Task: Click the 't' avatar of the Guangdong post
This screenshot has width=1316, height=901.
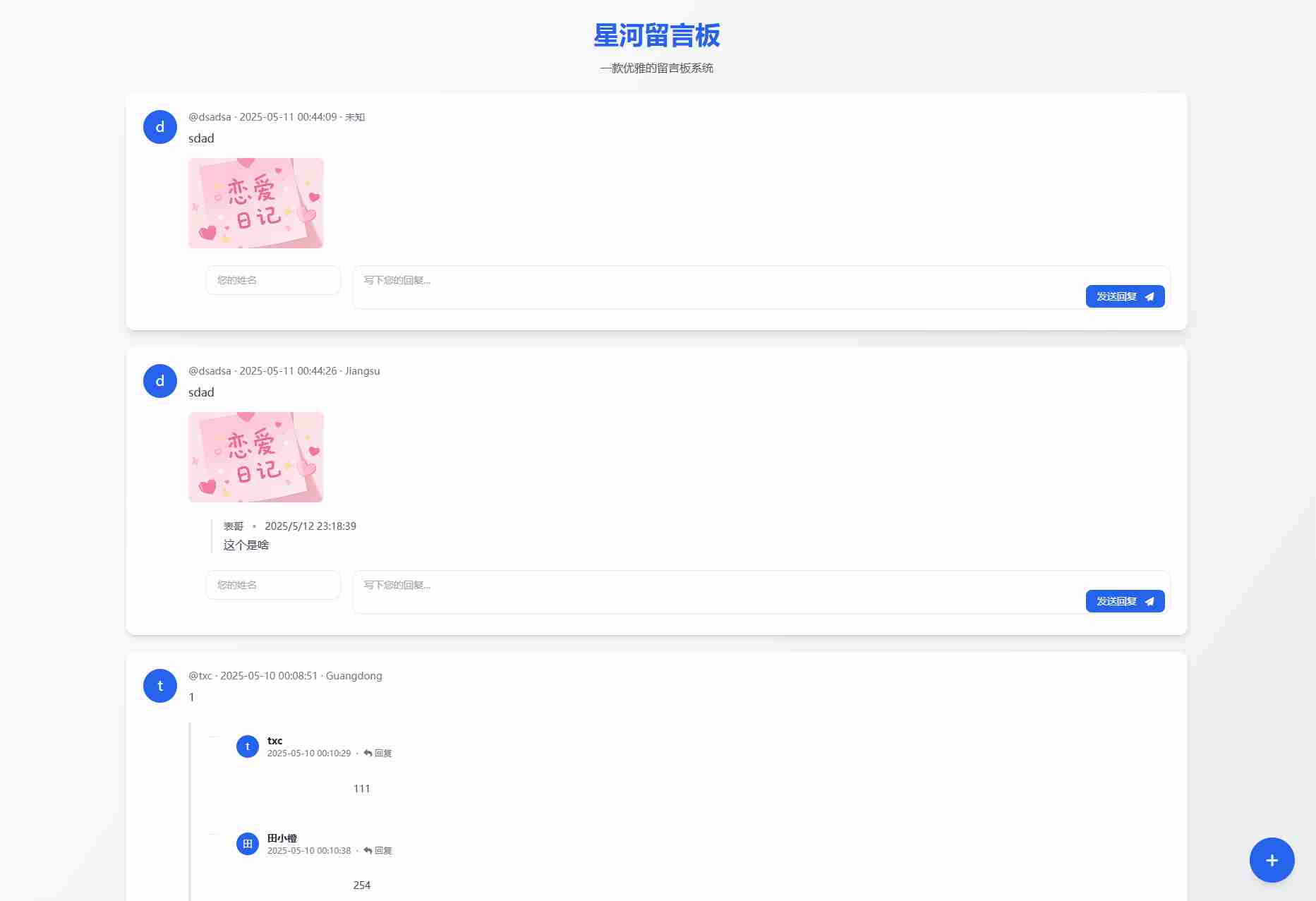Action: click(160, 686)
